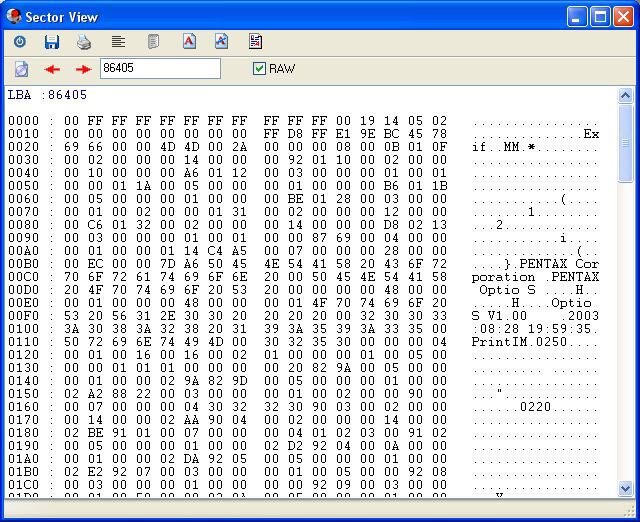Go to next sector with right red arrow
Viewport: 640px width, 522px height.
pos(83,69)
